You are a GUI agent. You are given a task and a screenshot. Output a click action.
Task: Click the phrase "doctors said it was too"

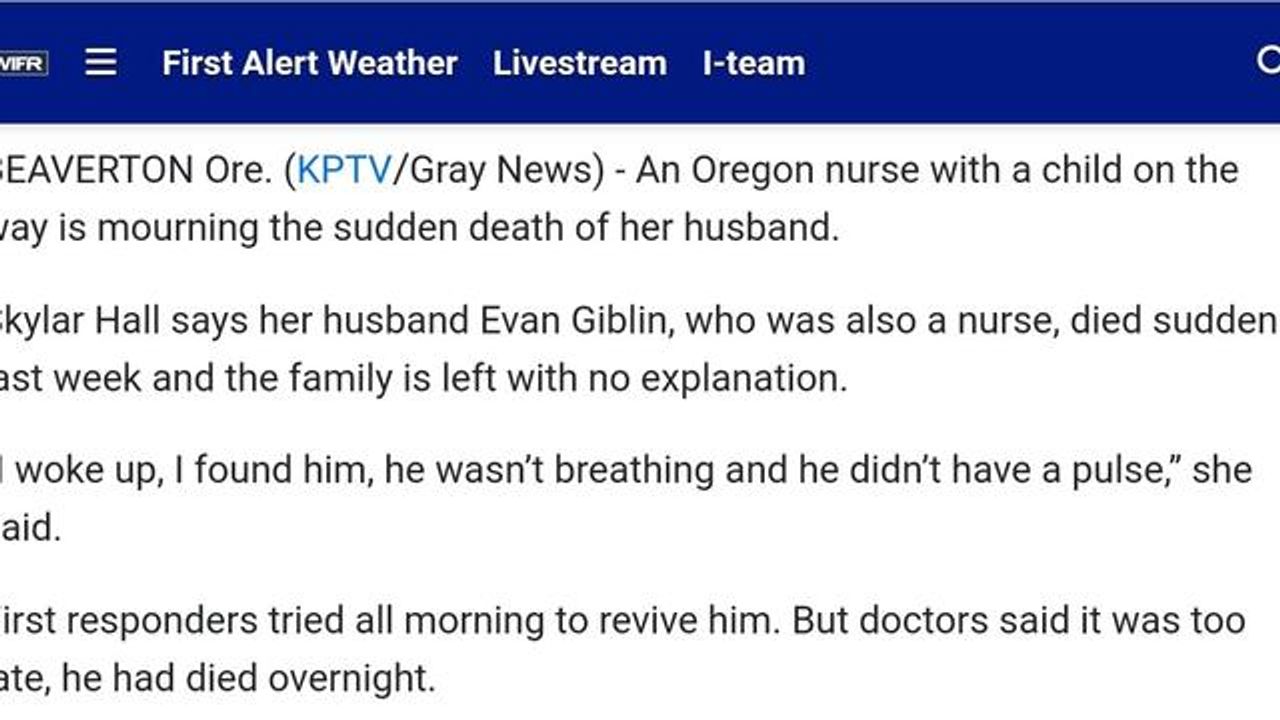(1052, 620)
